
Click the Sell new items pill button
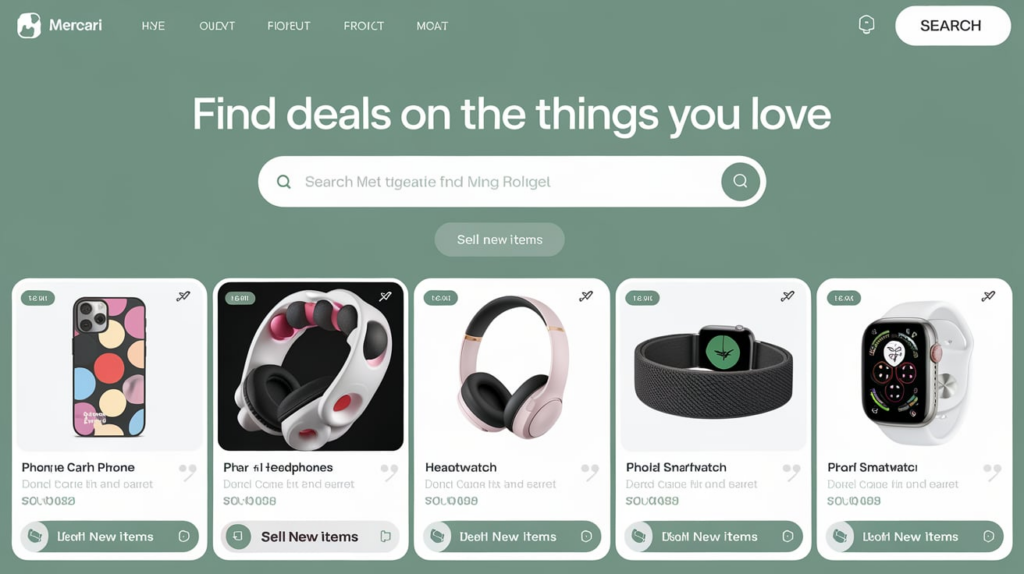point(500,240)
